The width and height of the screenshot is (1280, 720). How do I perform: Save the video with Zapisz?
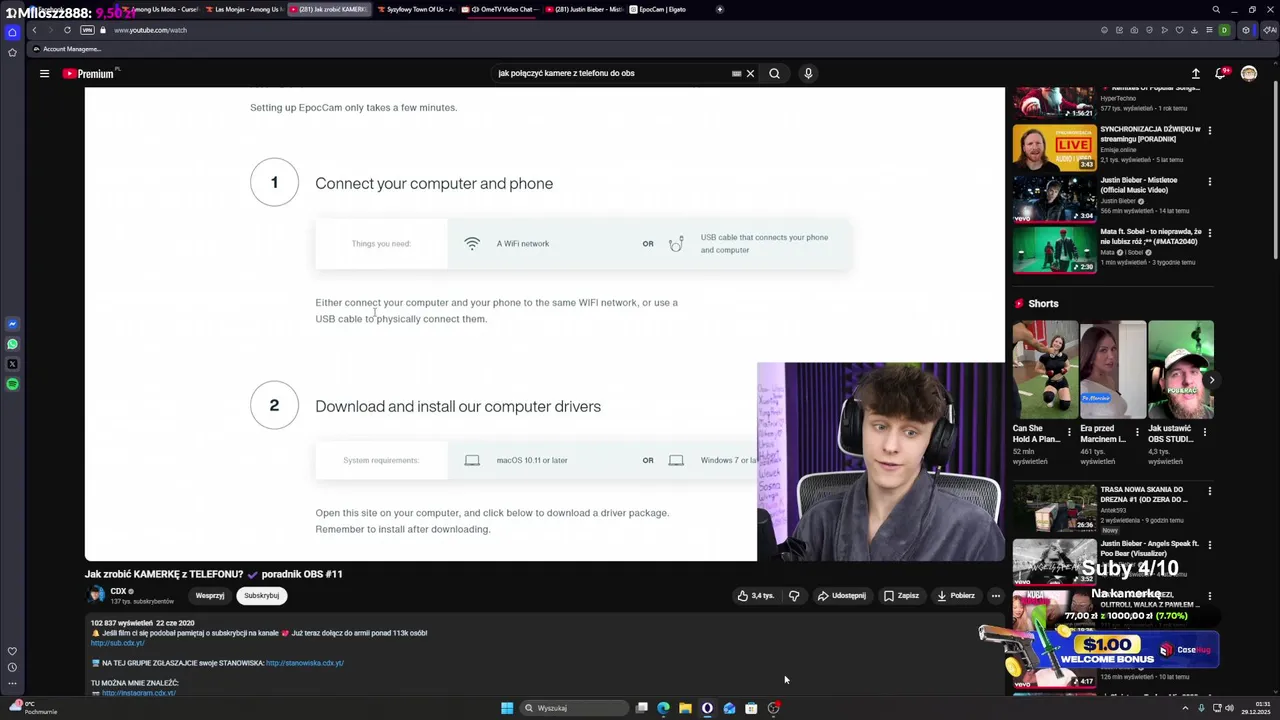901,596
